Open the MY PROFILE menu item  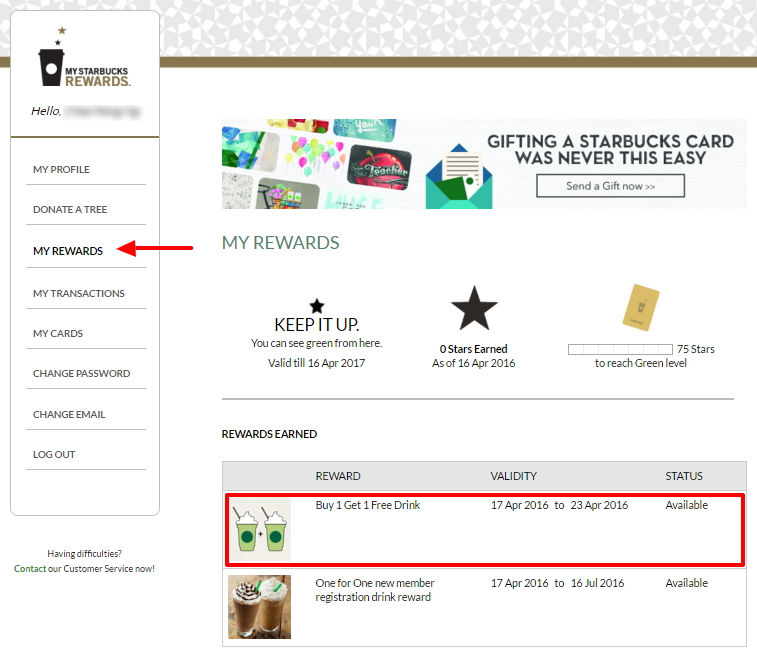61,169
